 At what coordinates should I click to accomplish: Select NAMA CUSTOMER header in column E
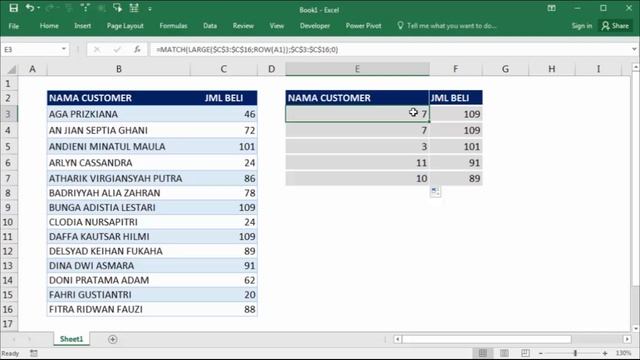coord(357,98)
